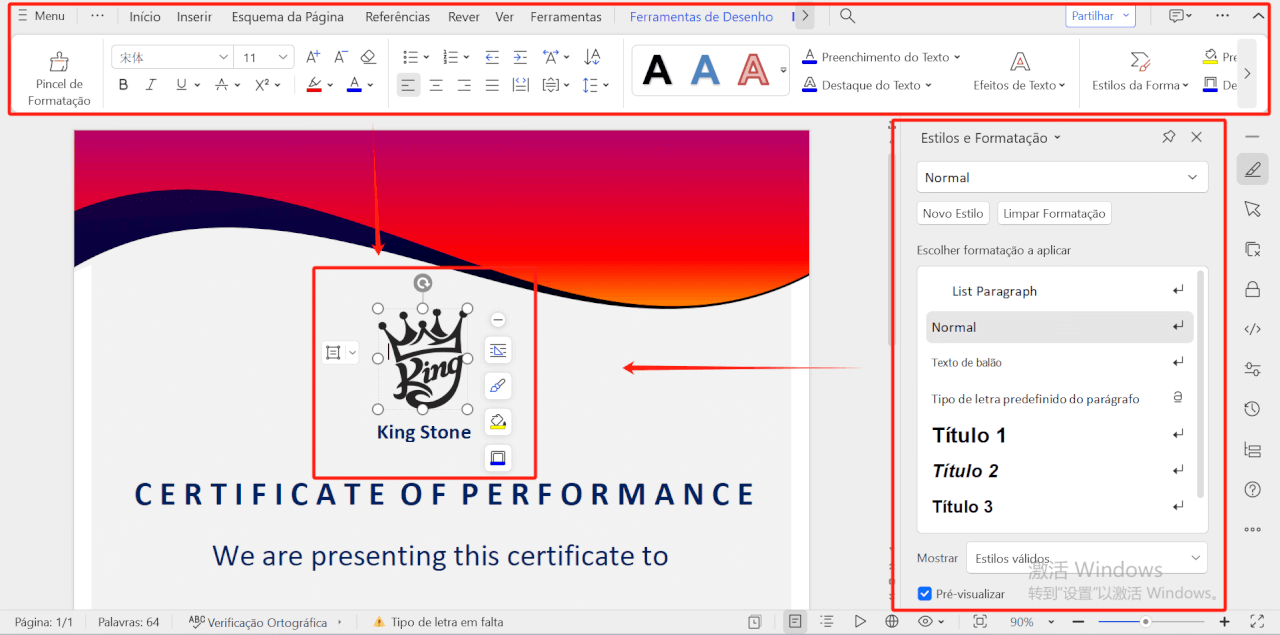Click the clear formatting eraser icon
Viewport: 1280px width, 635px height.
coord(368,57)
